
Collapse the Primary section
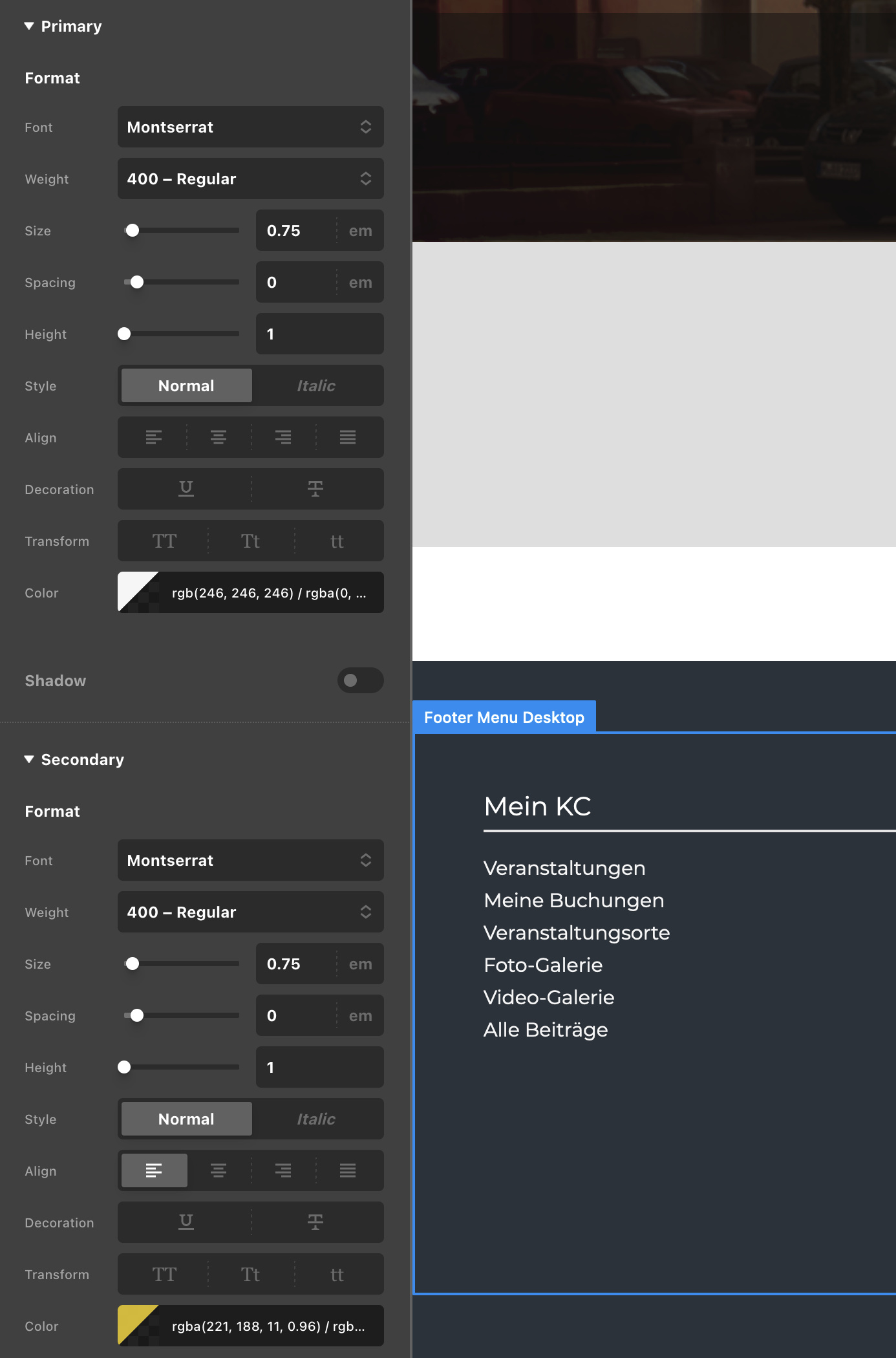pyautogui.click(x=29, y=27)
